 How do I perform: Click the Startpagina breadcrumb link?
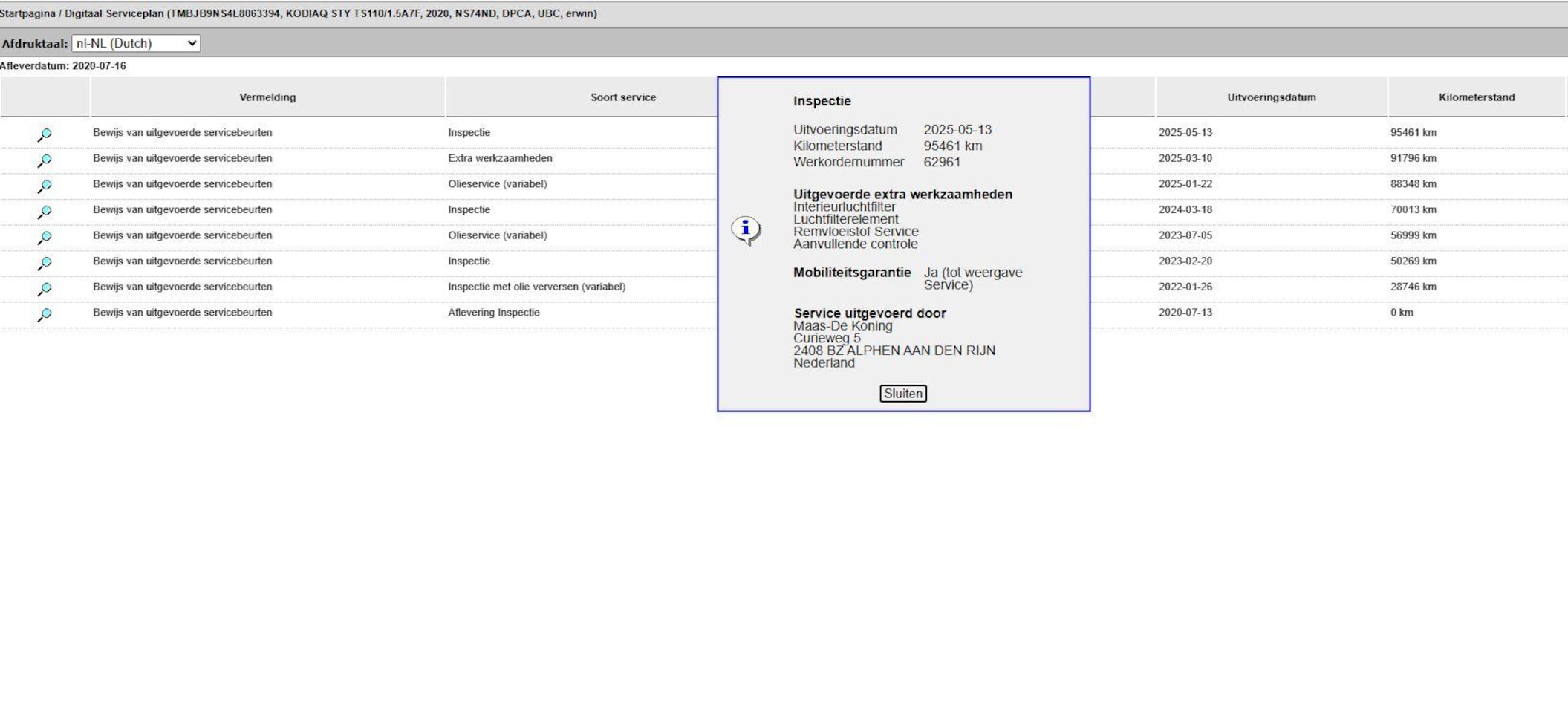pyautogui.click(x=27, y=13)
